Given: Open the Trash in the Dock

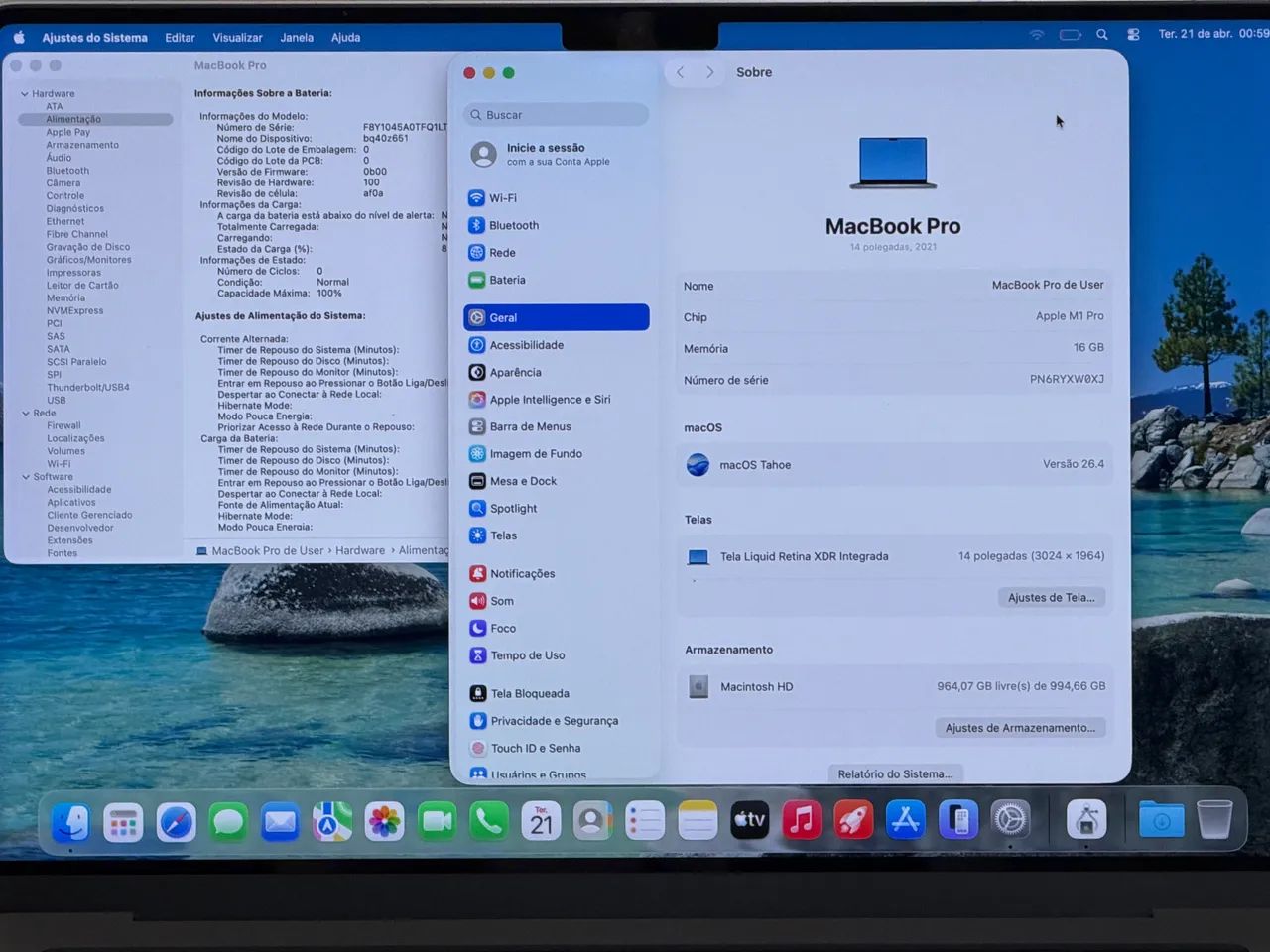Looking at the screenshot, I should pos(1214,819).
